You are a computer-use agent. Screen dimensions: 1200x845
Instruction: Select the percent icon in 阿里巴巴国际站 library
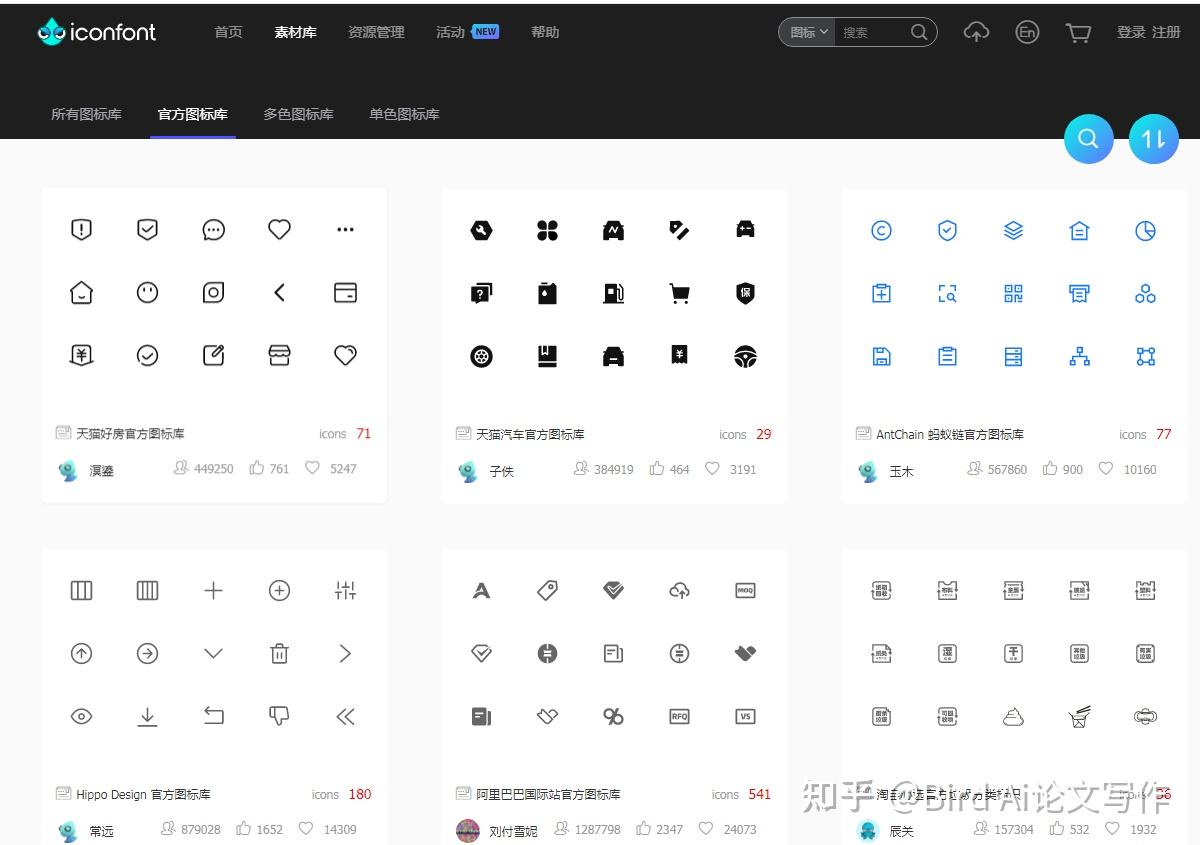[x=614, y=716]
